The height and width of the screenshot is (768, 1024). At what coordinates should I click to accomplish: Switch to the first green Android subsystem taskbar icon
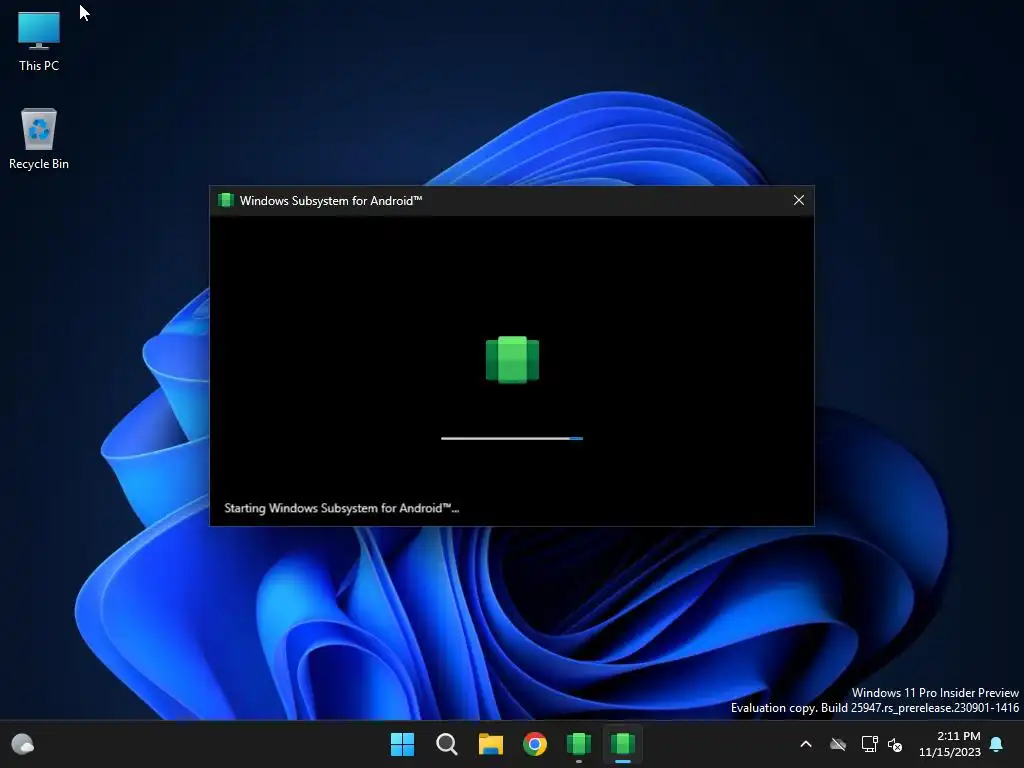click(x=579, y=744)
